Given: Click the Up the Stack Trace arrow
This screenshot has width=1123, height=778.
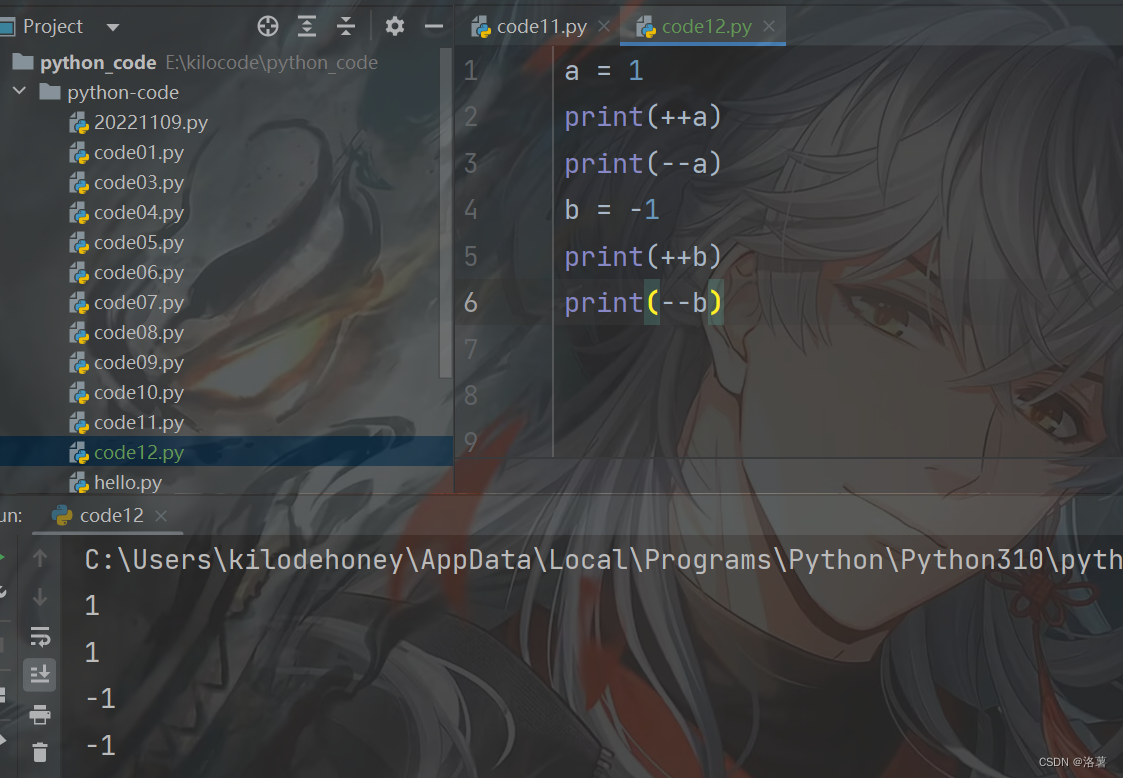Looking at the screenshot, I should tap(40, 558).
